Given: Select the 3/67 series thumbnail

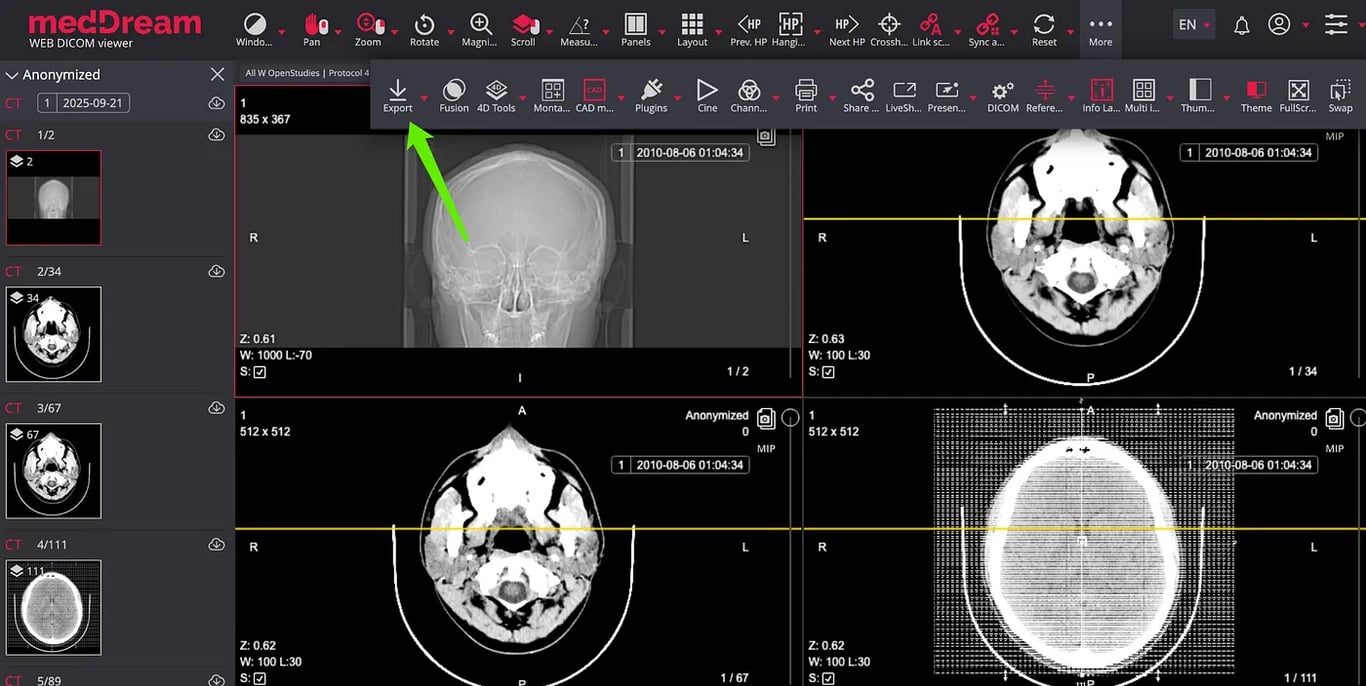Looking at the screenshot, I should pyautogui.click(x=53, y=471).
